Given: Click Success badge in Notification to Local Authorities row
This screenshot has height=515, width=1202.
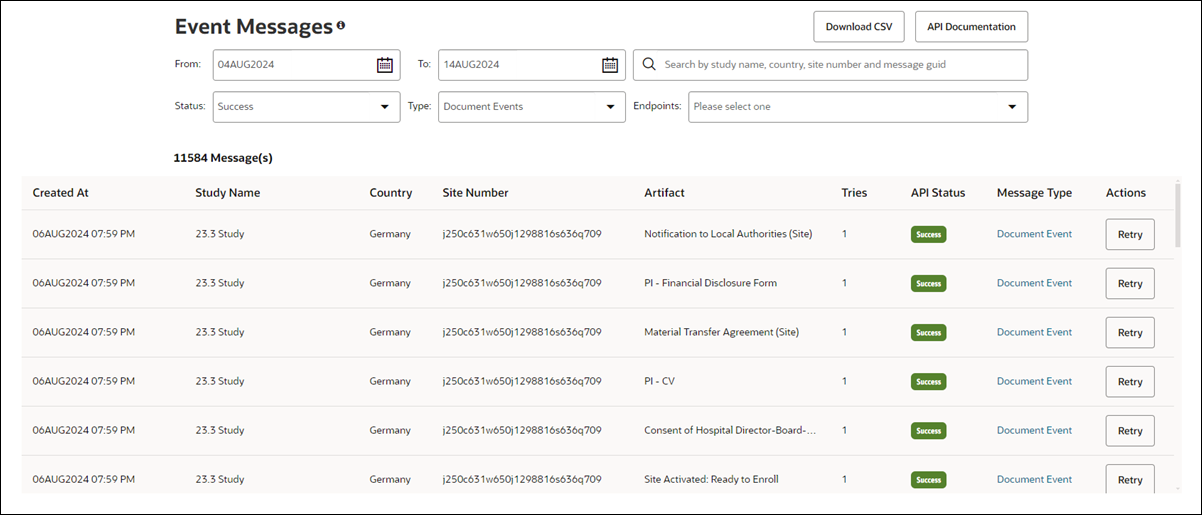Looking at the screenshot, I should [x=929, y=235].
